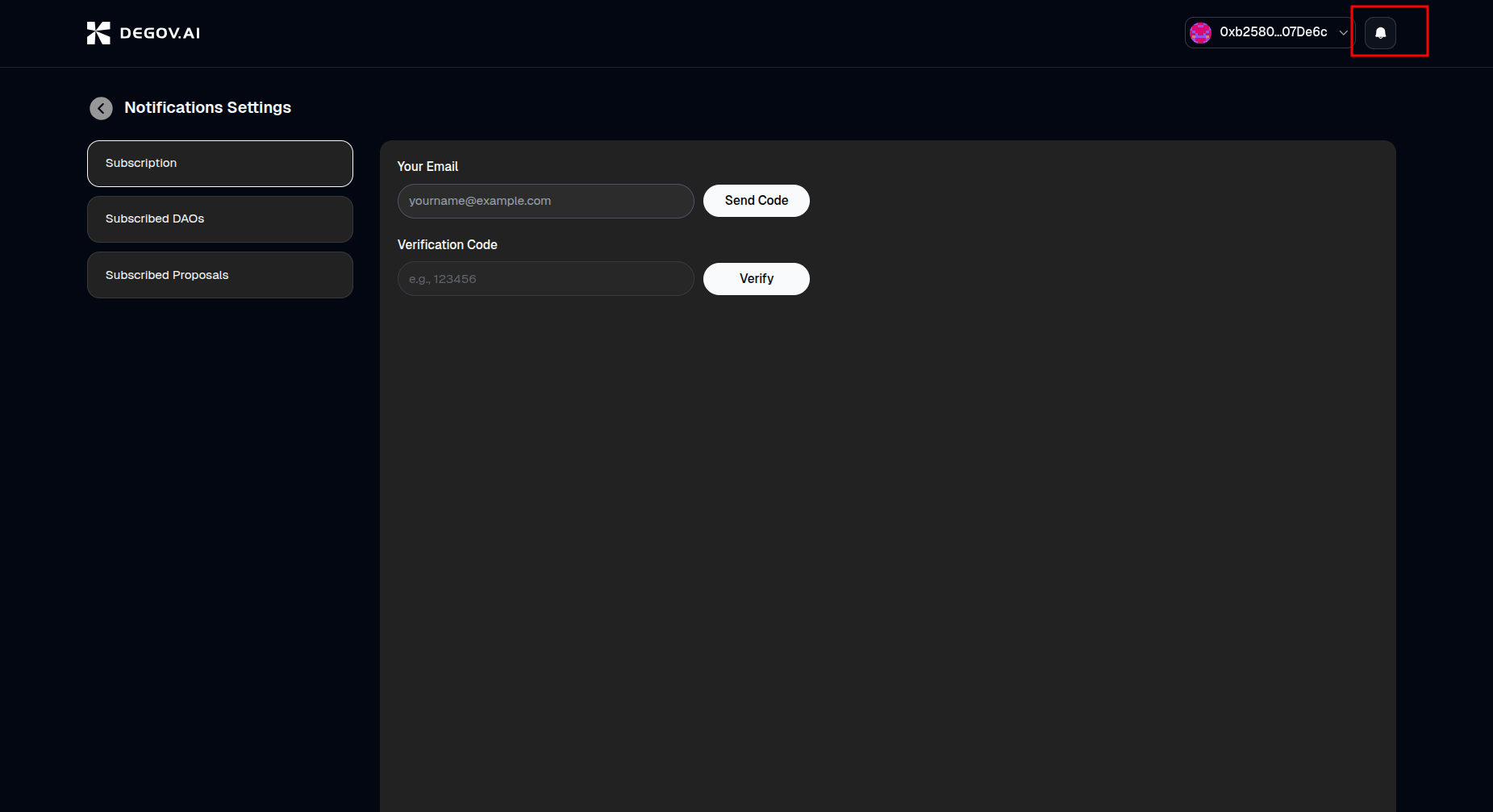Viewport: 1493px width, 812px height.
Task: Click the blank space below Subscribed Proposals
Action: [219, 484]
